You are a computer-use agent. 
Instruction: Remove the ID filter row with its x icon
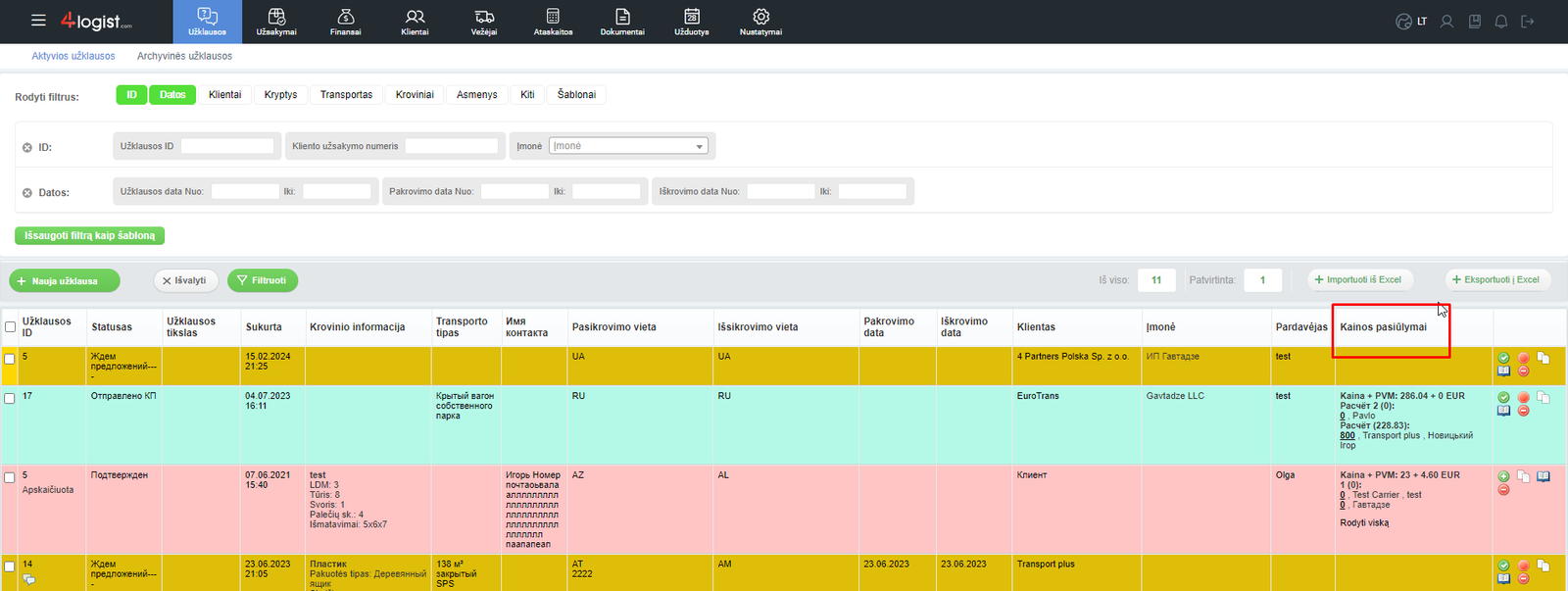[27, 147]
